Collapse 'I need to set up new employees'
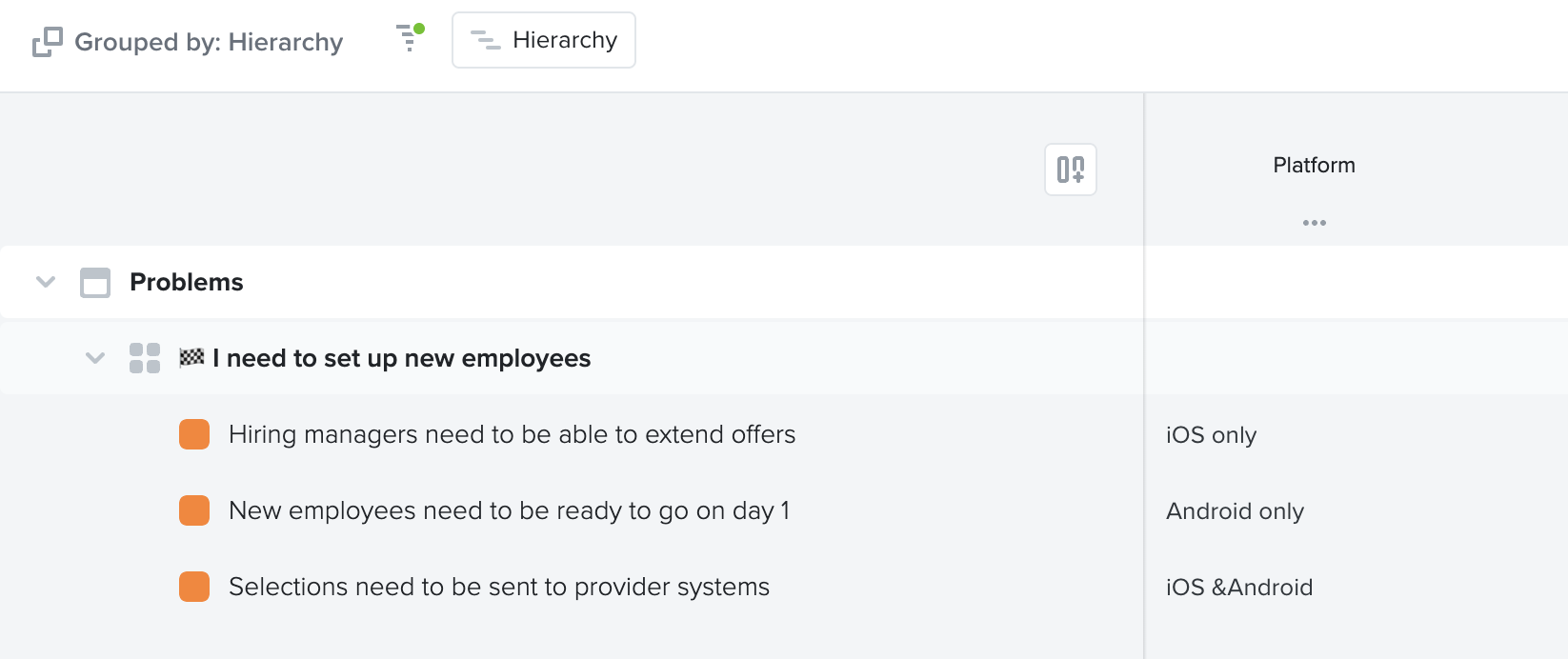This screenshot has width=1568, height=659. coord(95,358)
